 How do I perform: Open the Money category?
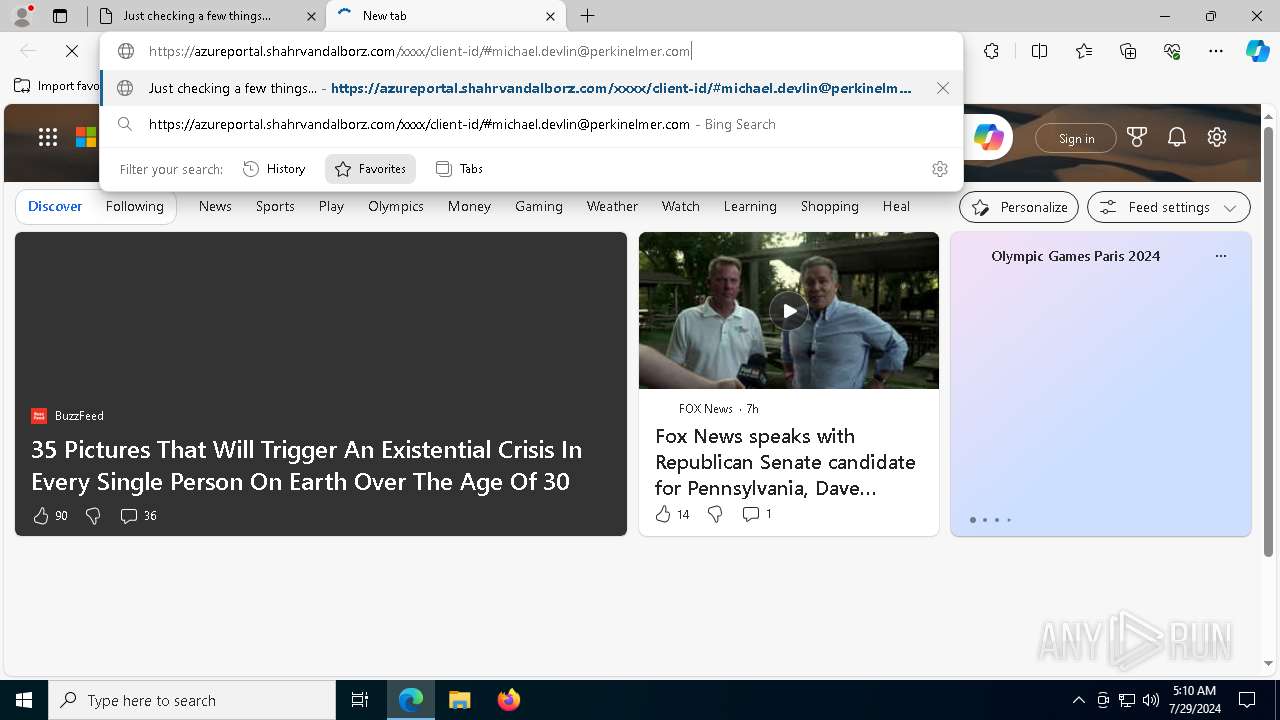(469, 206)
